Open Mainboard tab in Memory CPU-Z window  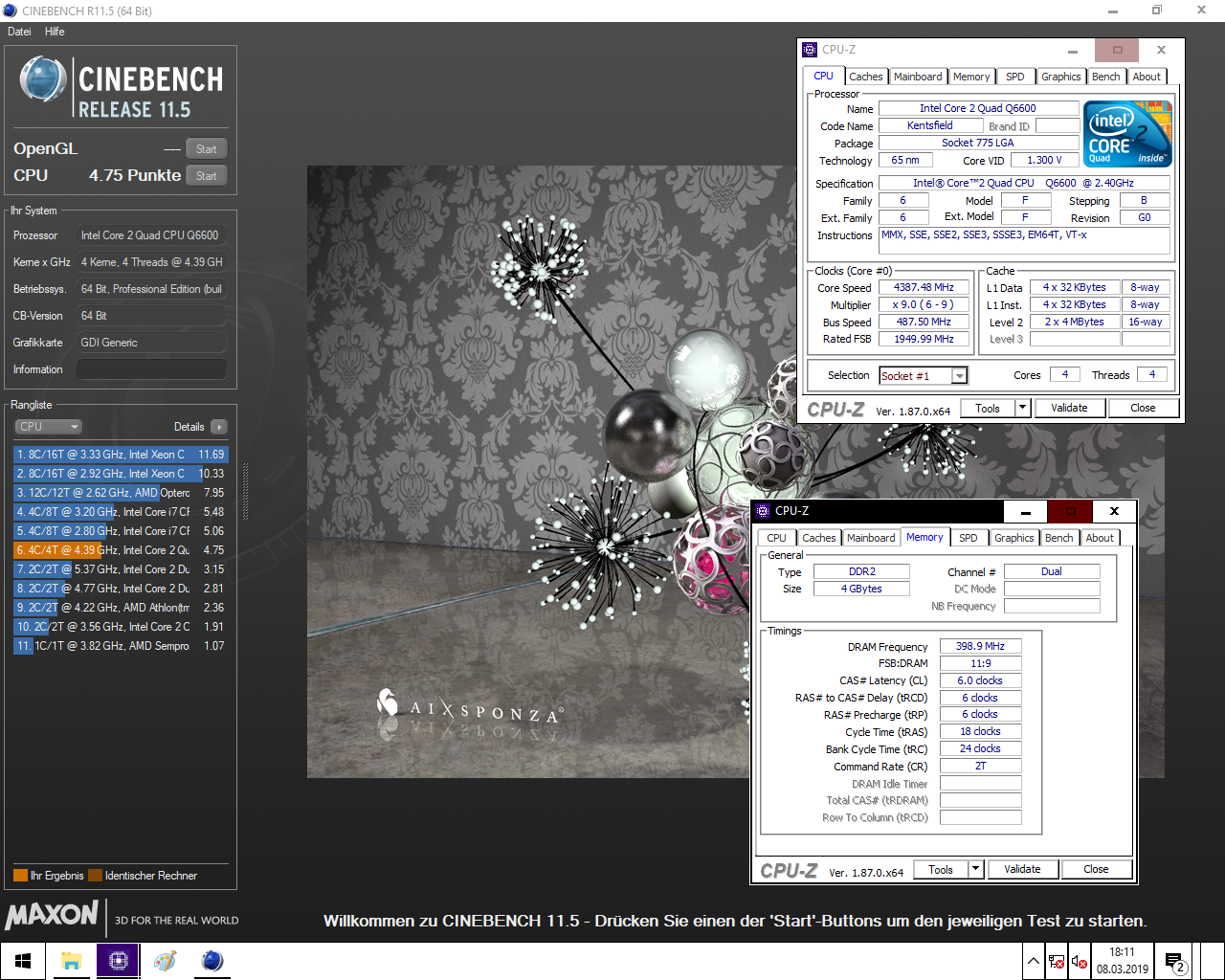pyautogui.click(x=871, y=538)
